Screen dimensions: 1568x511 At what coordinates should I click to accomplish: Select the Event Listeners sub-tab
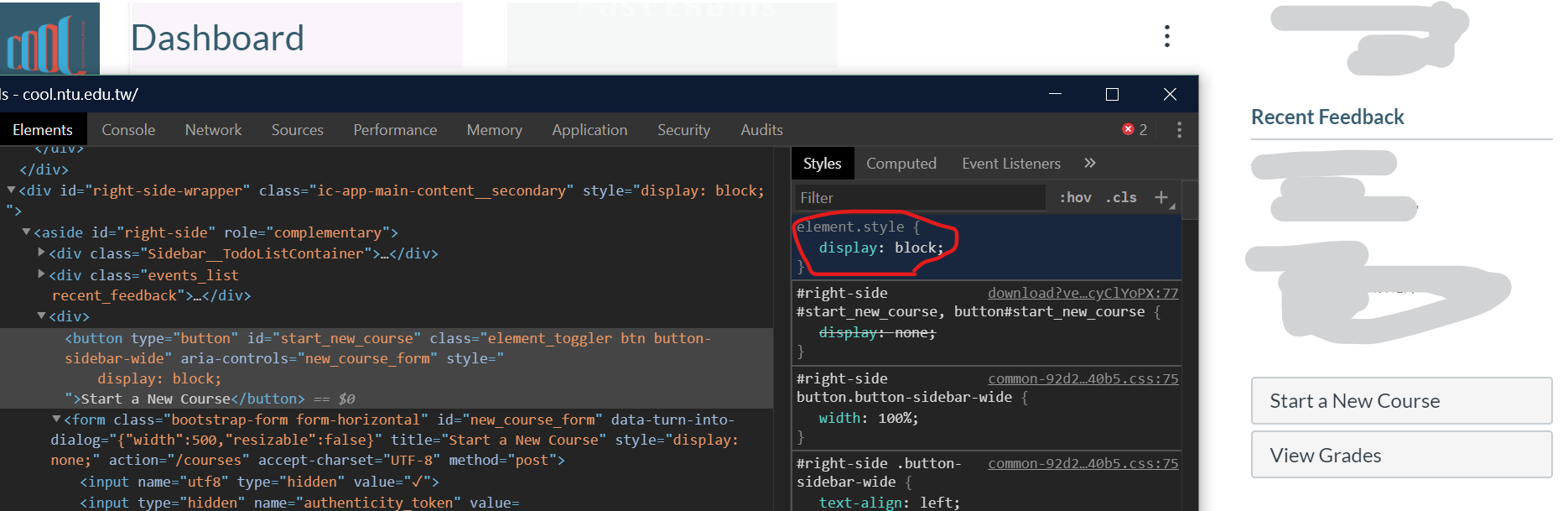coord(1011,164)
